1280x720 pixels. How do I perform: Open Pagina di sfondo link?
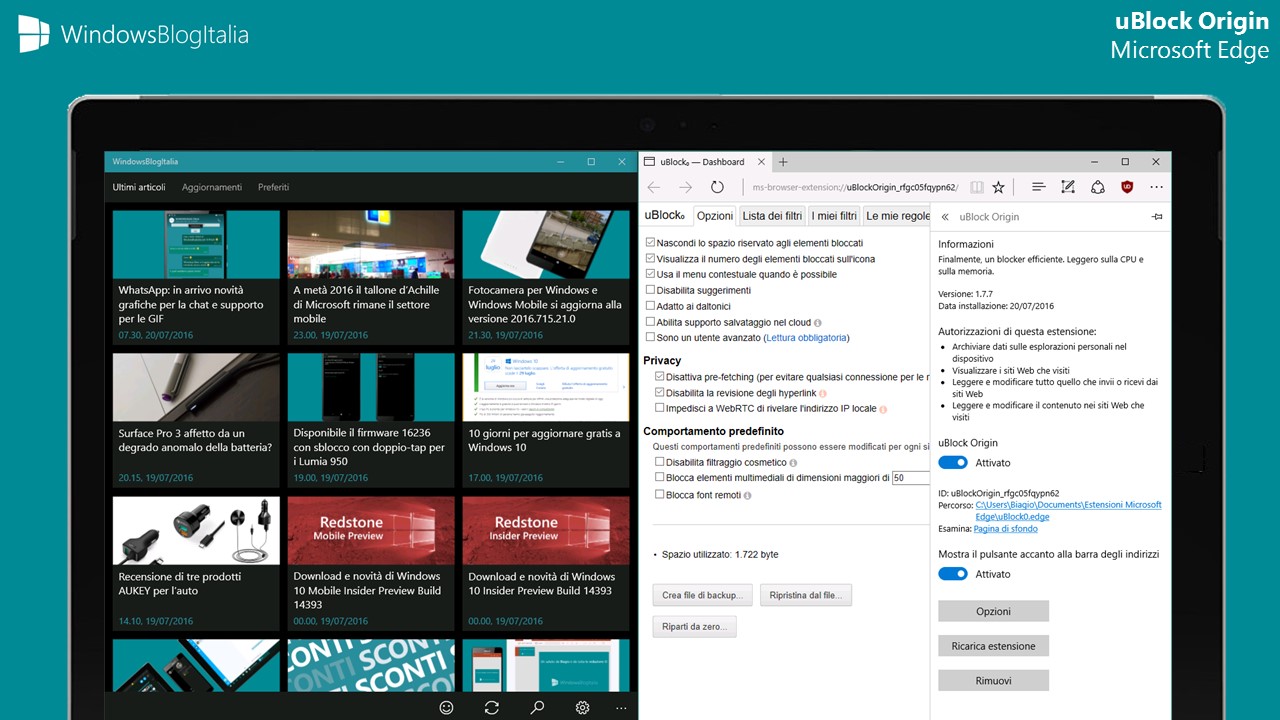1007,529
